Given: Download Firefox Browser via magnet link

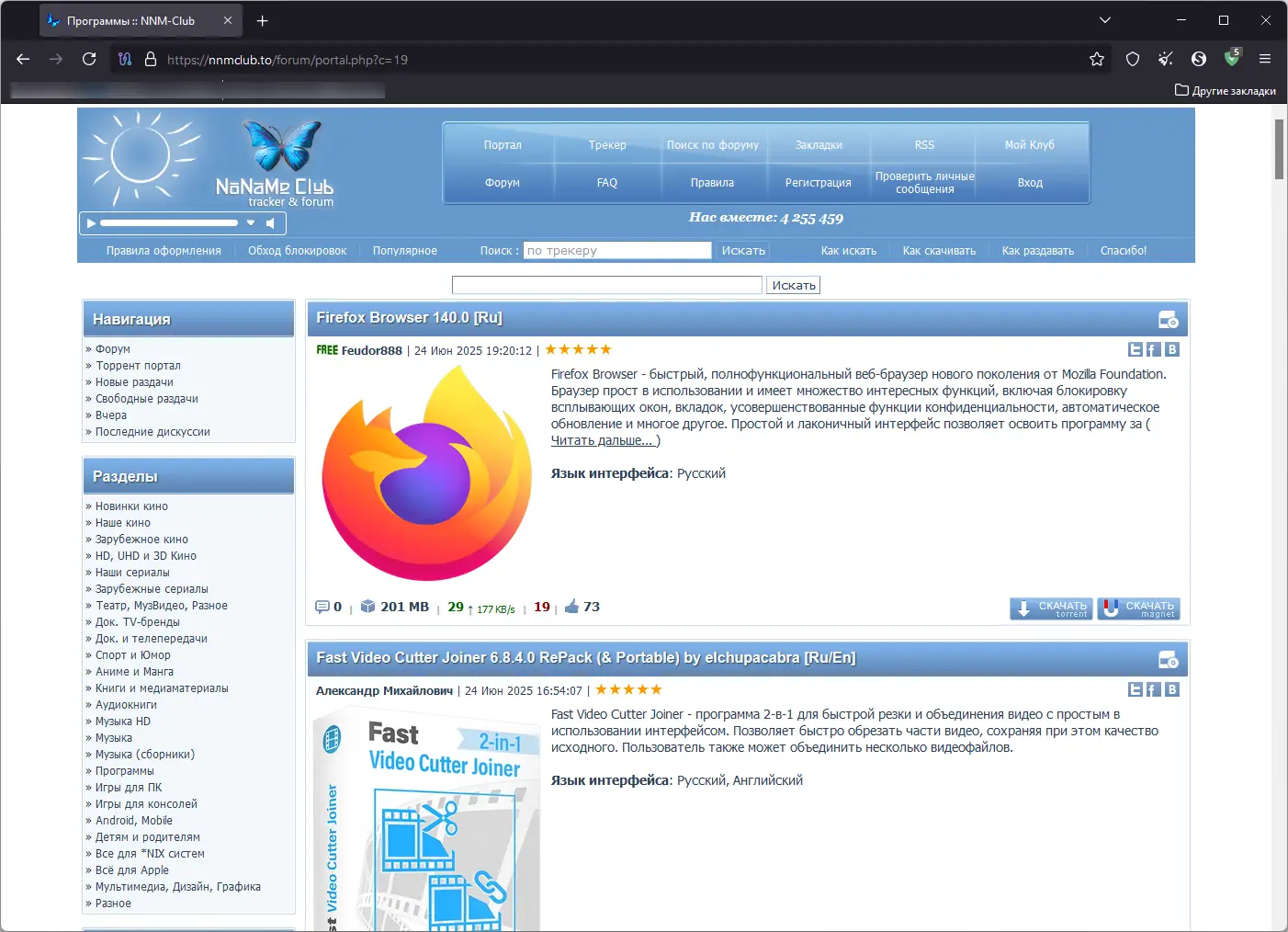Looking at the screenshot, I should click(x=1138, y=608).
